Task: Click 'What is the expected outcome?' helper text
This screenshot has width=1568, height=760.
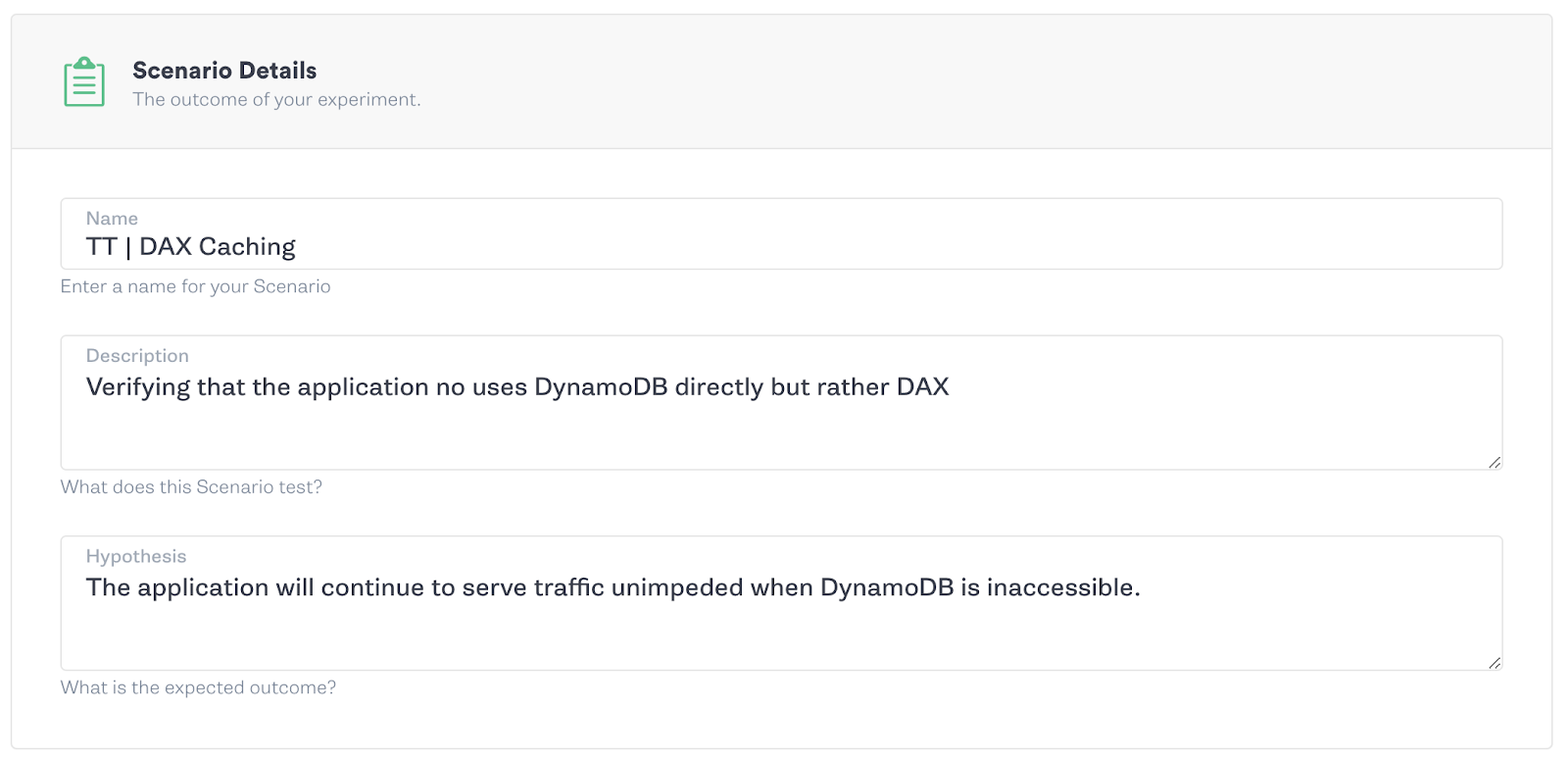Action: [199, 687]
